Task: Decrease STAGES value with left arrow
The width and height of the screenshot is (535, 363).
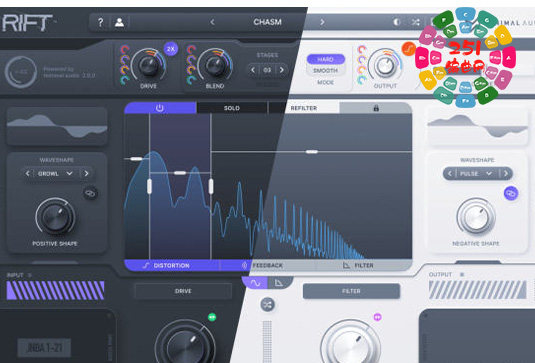Action: pos(253,70)
